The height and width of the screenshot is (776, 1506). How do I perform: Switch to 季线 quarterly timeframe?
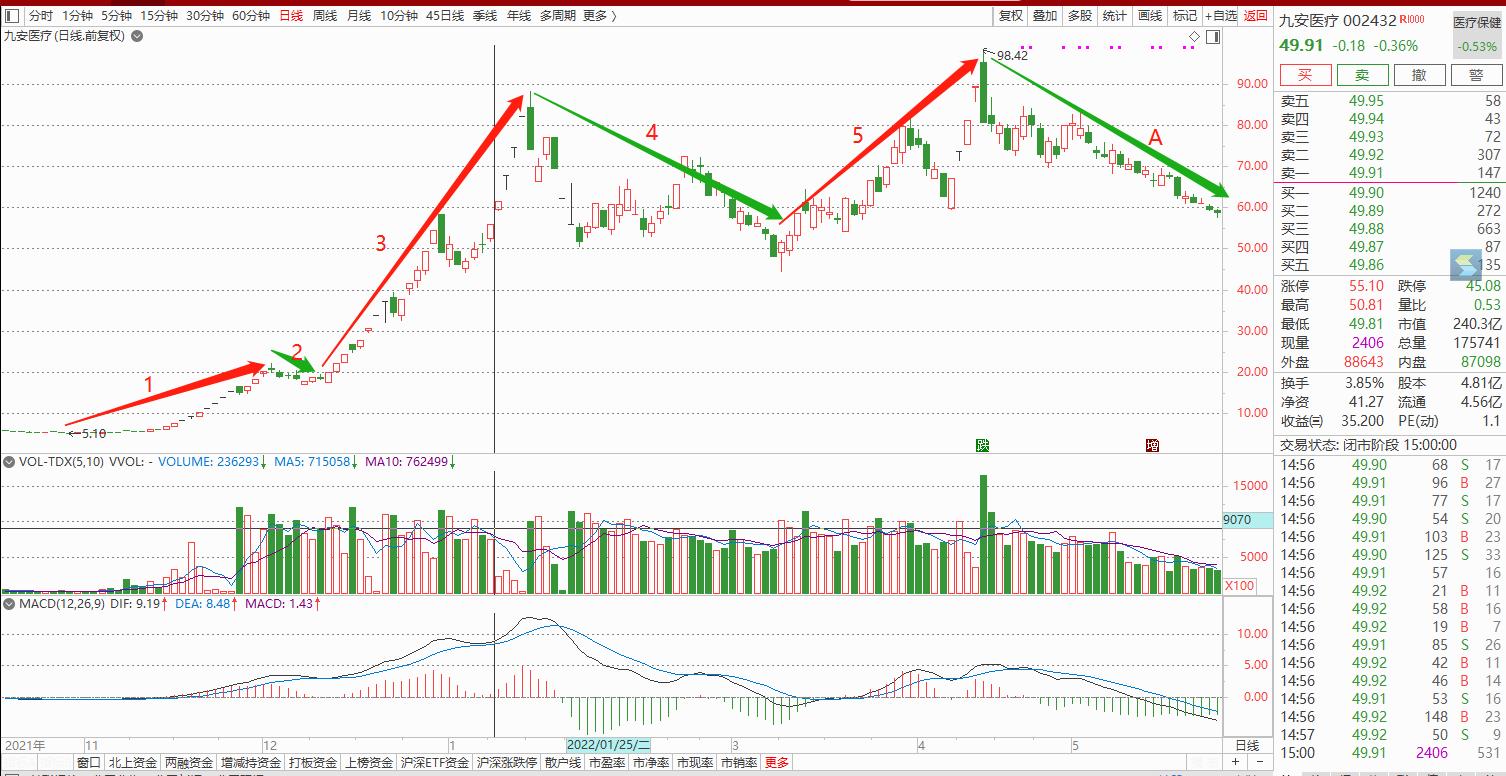(x=485, y=15)
